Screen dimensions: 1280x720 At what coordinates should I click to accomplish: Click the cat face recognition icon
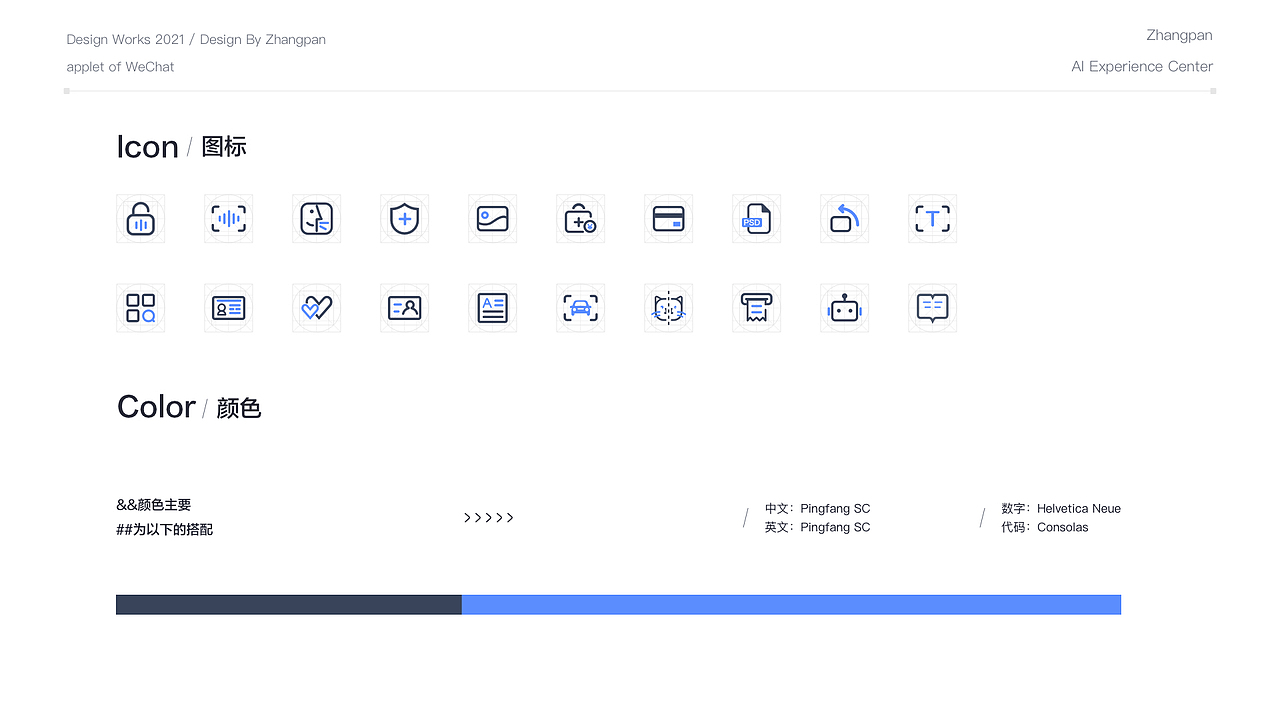click(x=668, y=308)
